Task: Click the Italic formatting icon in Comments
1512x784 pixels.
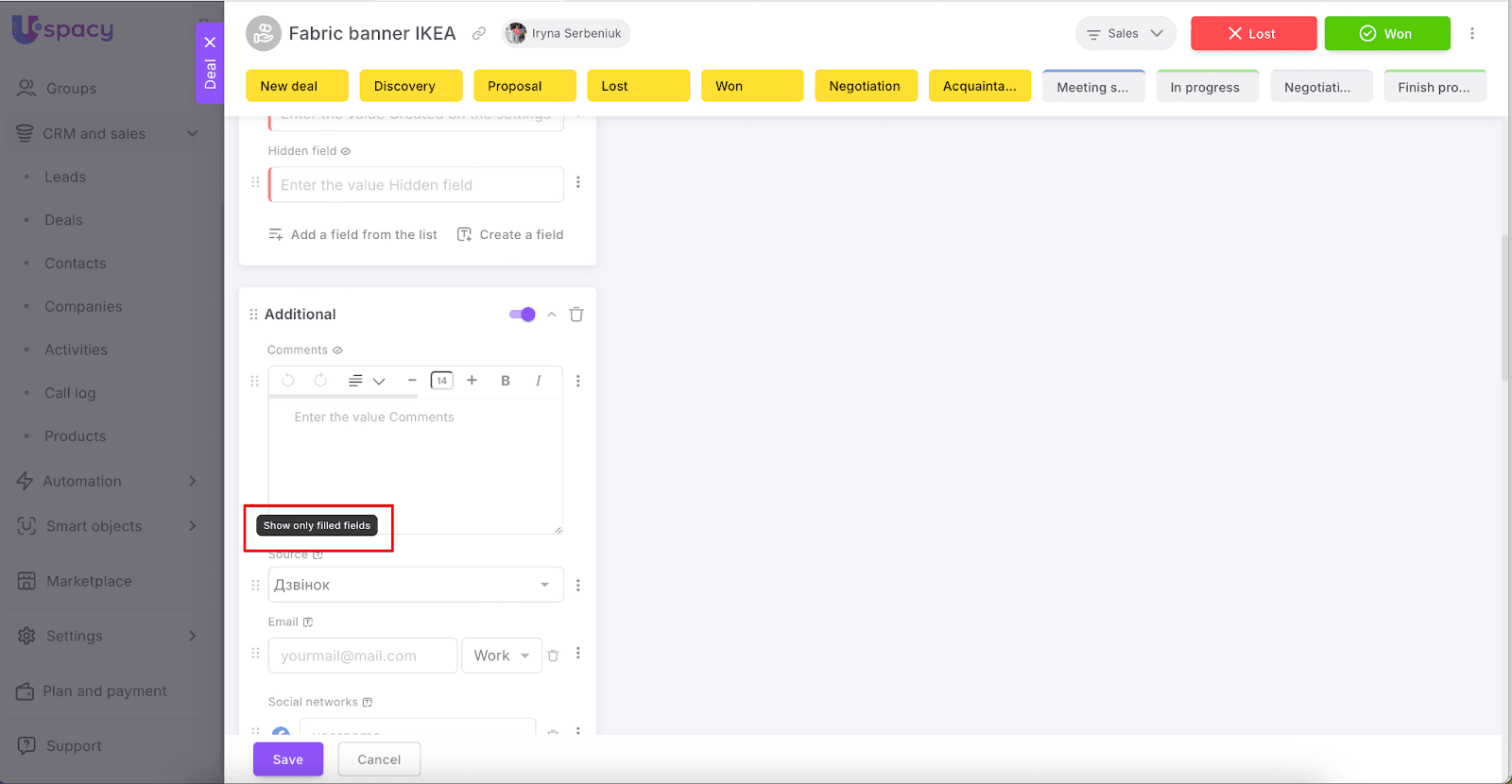Action: click(x=538, y=381)
